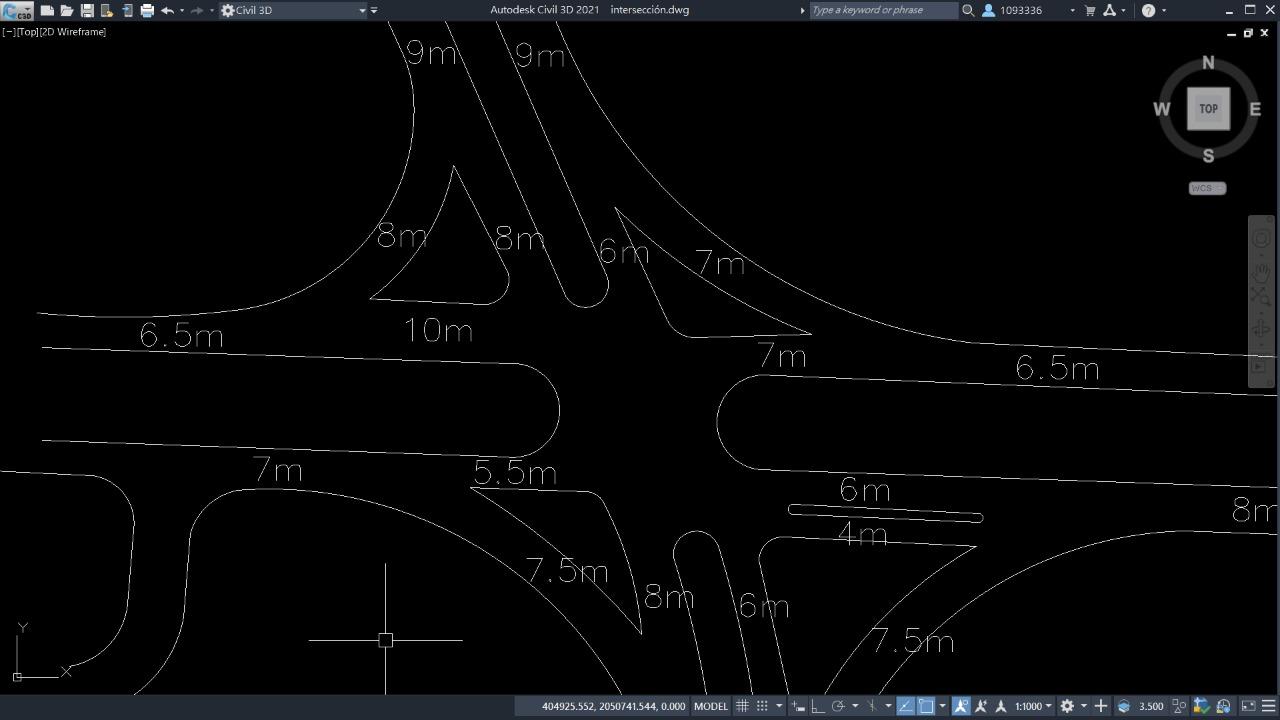The width and height of the screenshot is (1280, 720).
Task: Click the keyword search input field
Action: pos(882,10)
